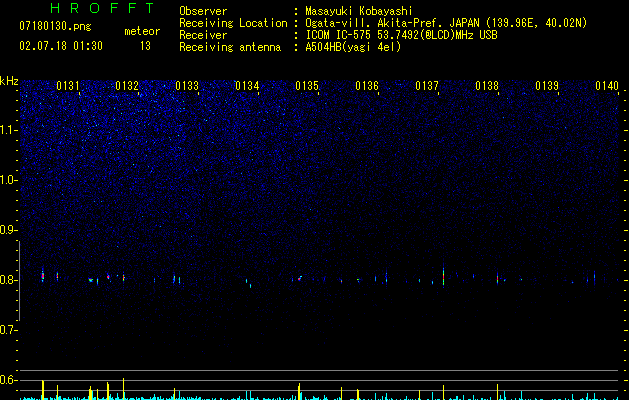Click the Receiving Location label
Image resolution: width=629 pixels, height=400 pixels.
[233, 23]
